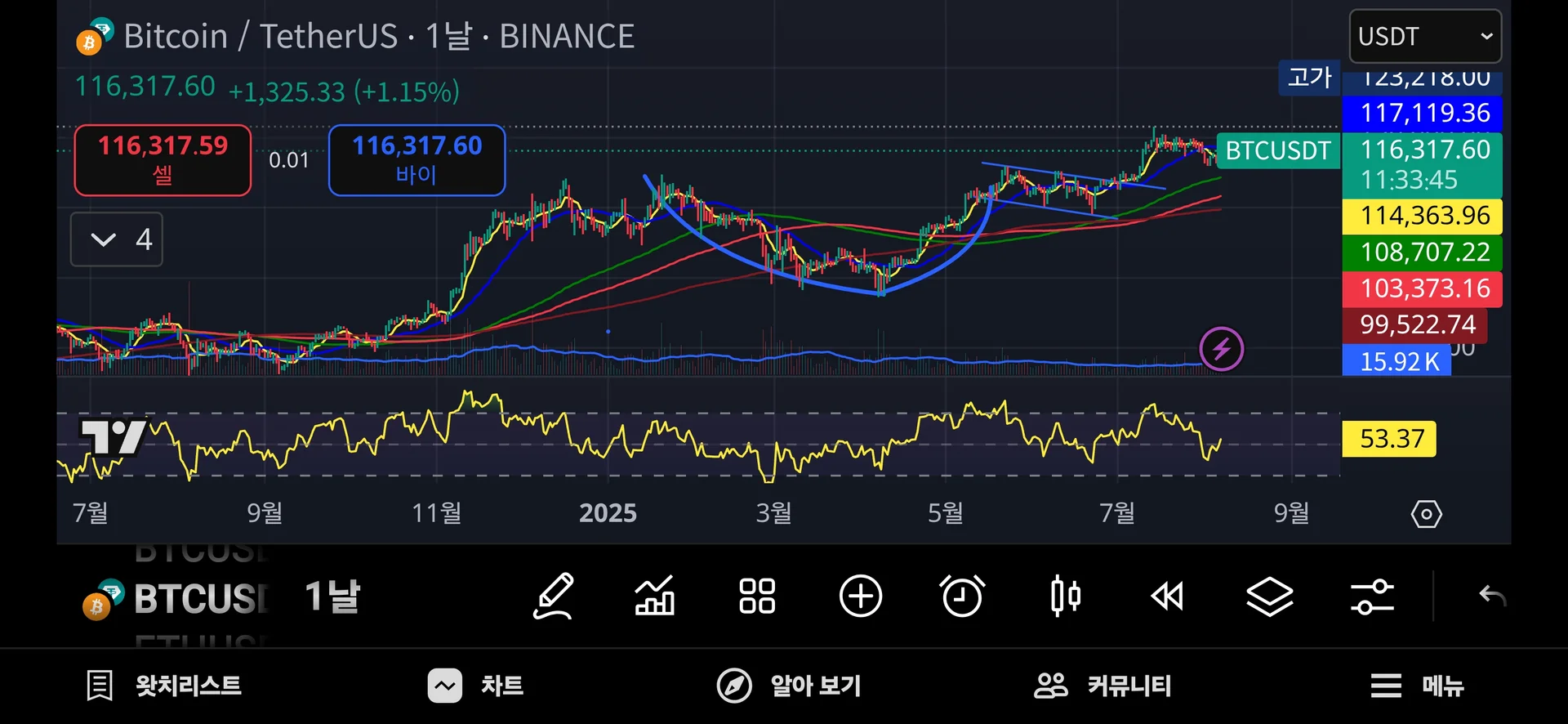Open chart settings sliders icon
1568x724 pixels.
[1372, 597]
